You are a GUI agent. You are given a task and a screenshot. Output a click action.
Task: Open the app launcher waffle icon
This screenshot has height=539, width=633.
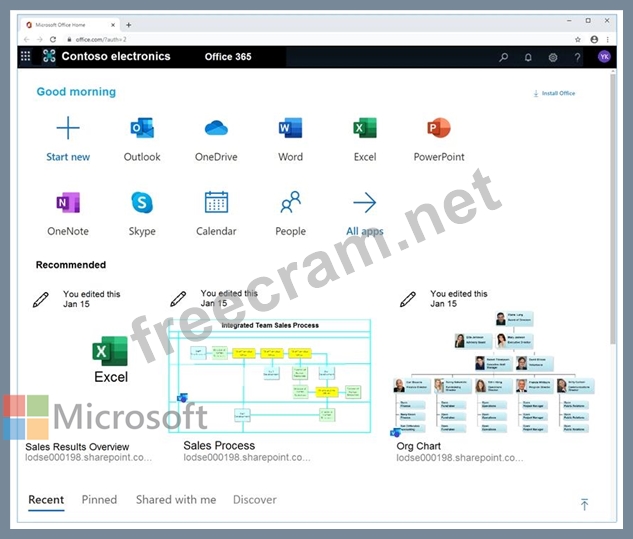25,56
